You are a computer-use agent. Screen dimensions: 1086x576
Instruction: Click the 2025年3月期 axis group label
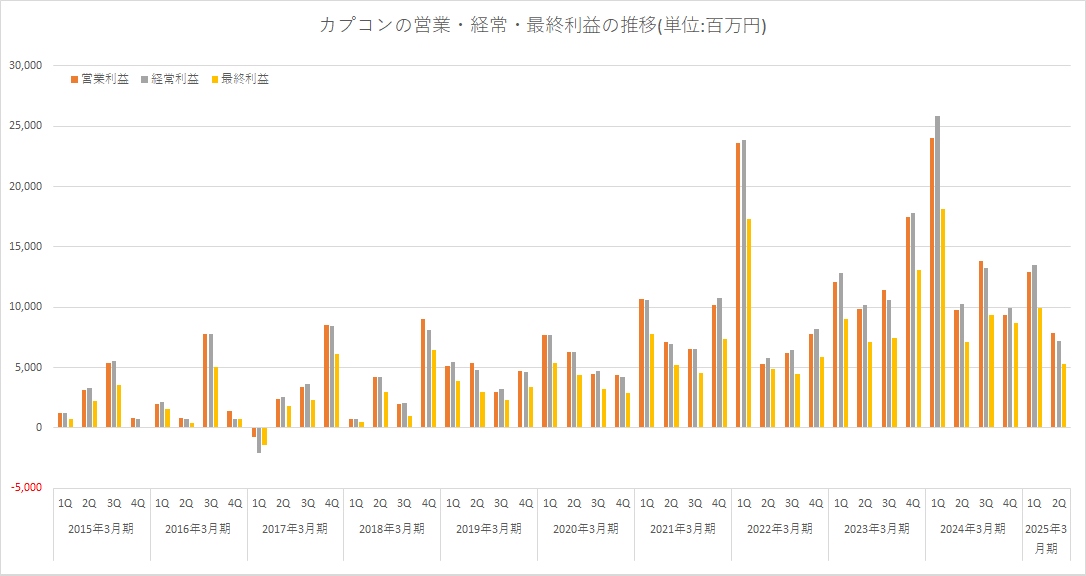(x=1045, y=538)
